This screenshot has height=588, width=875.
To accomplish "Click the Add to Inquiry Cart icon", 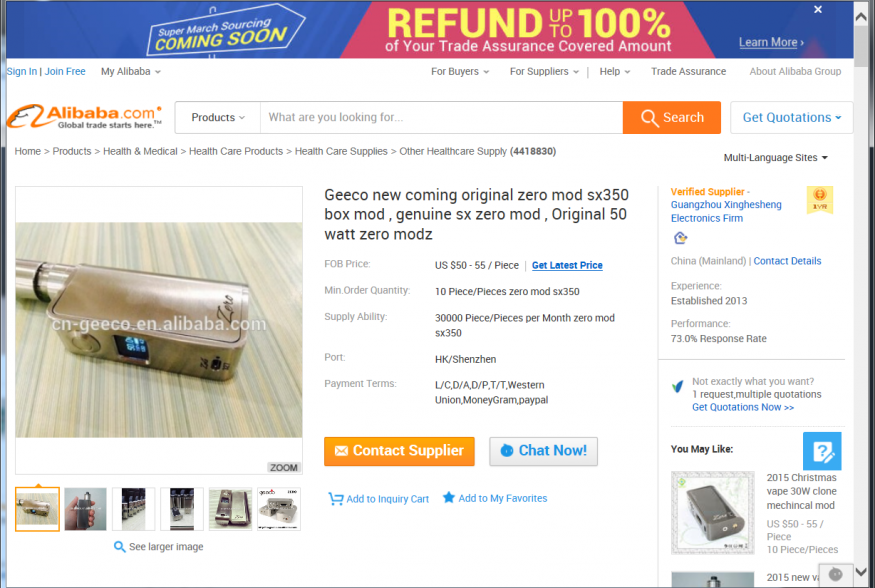I will [x=335, y=499].
